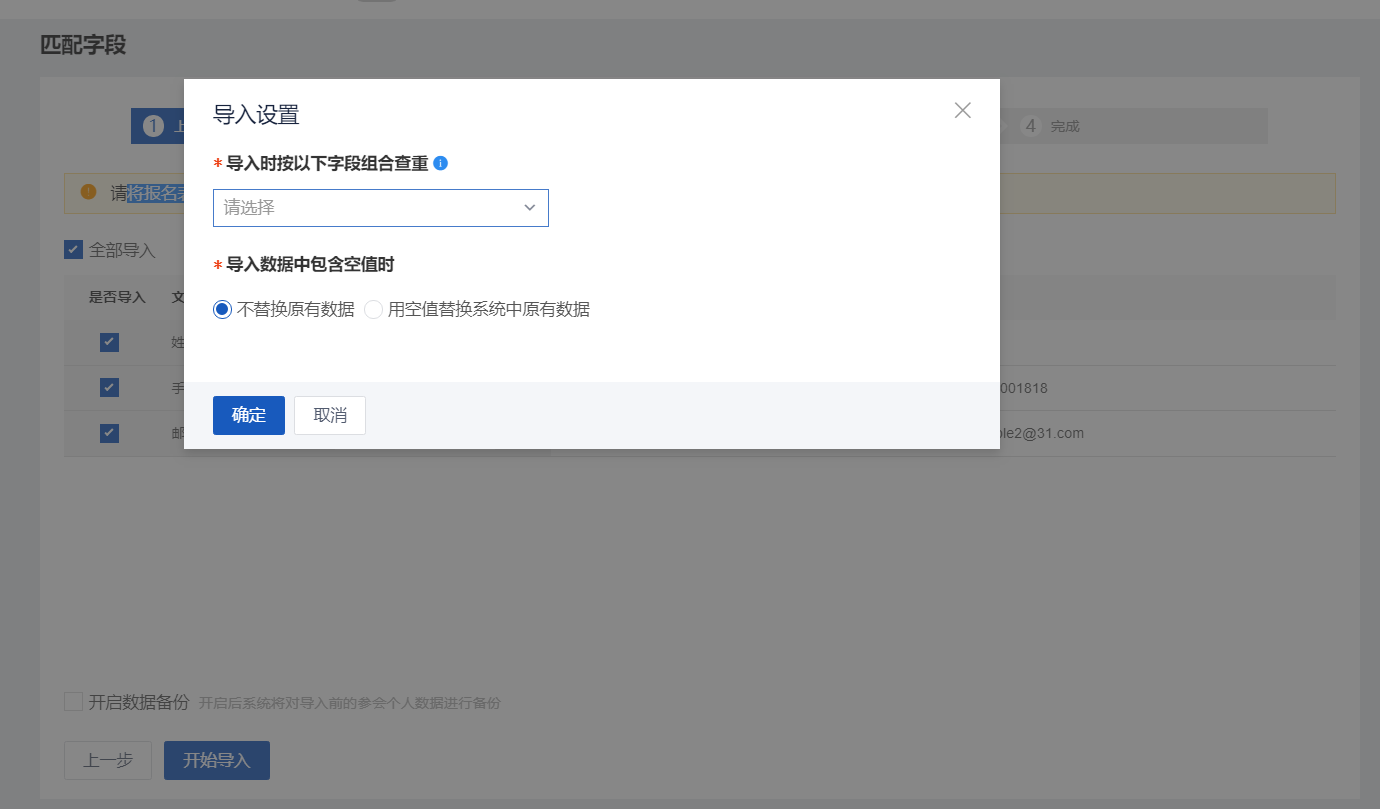Viewport: 1380px width, 809px height.
Task: Select step 4 完成 in the progress bar
Action: pos(1050,126)
